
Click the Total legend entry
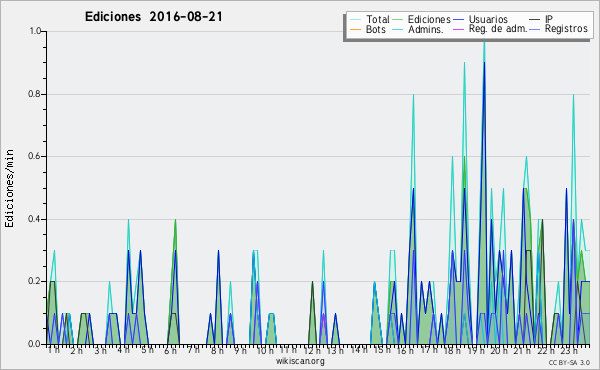[x=369, y=19]
